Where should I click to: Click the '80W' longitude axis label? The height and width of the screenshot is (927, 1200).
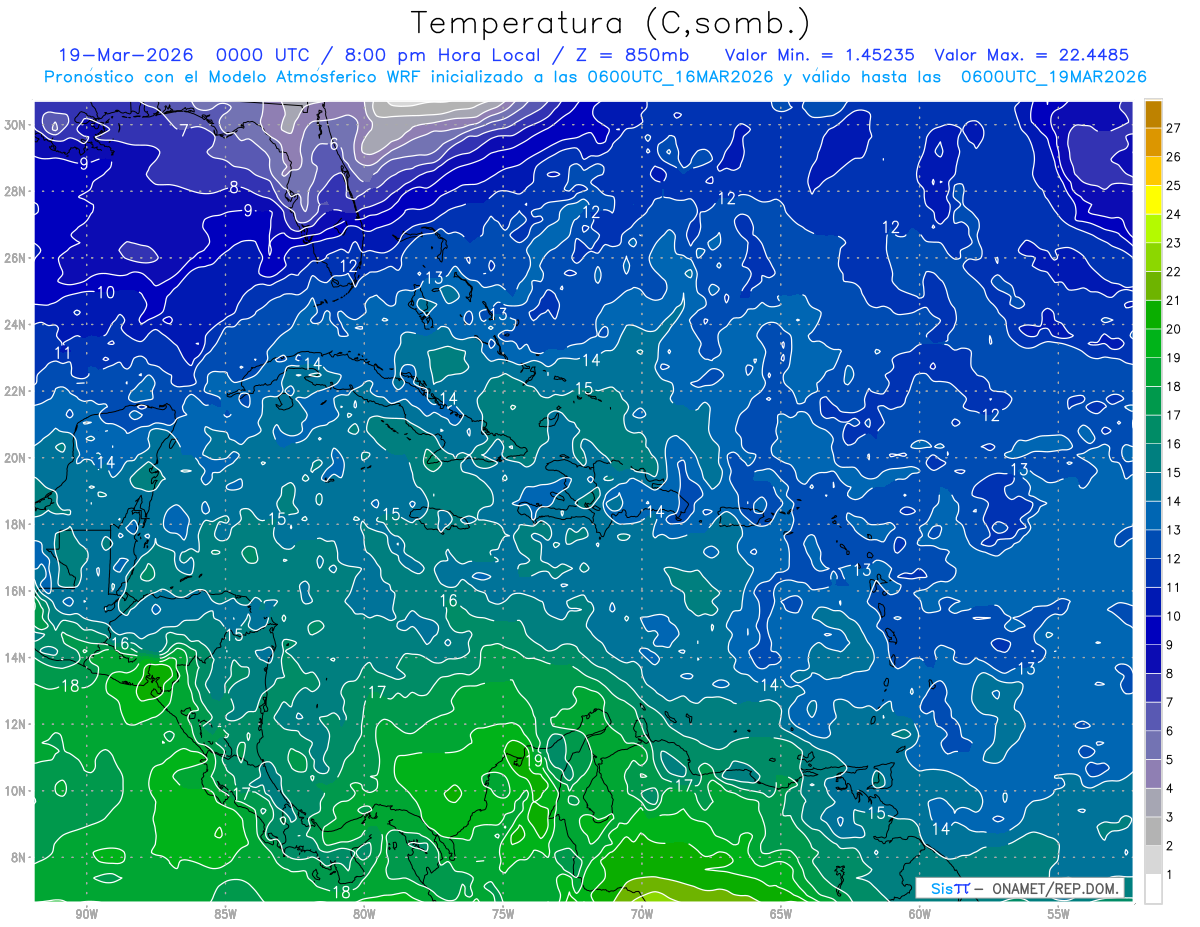click(364, 915)
